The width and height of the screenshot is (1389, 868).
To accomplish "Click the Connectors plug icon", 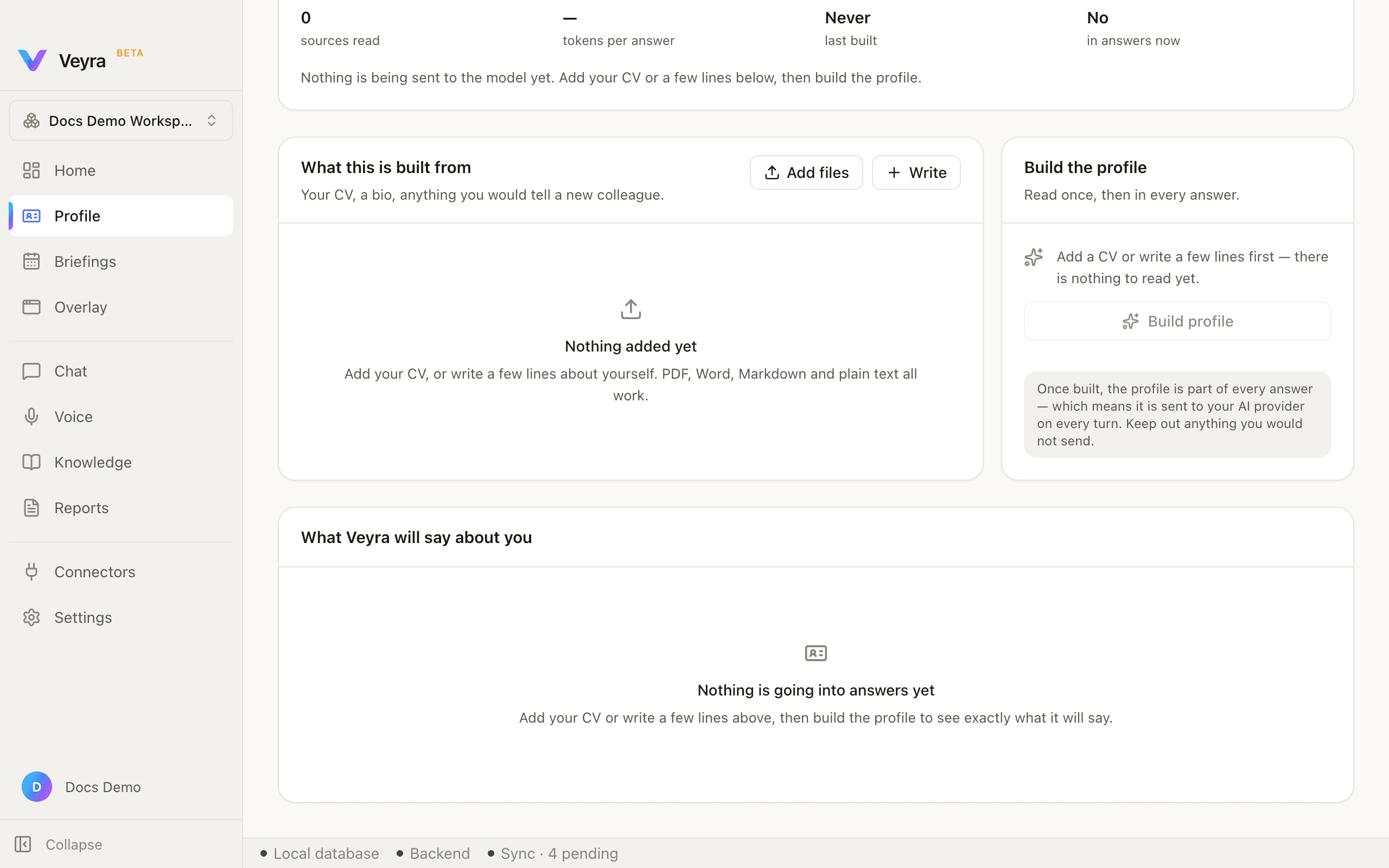I will (31, 572).
